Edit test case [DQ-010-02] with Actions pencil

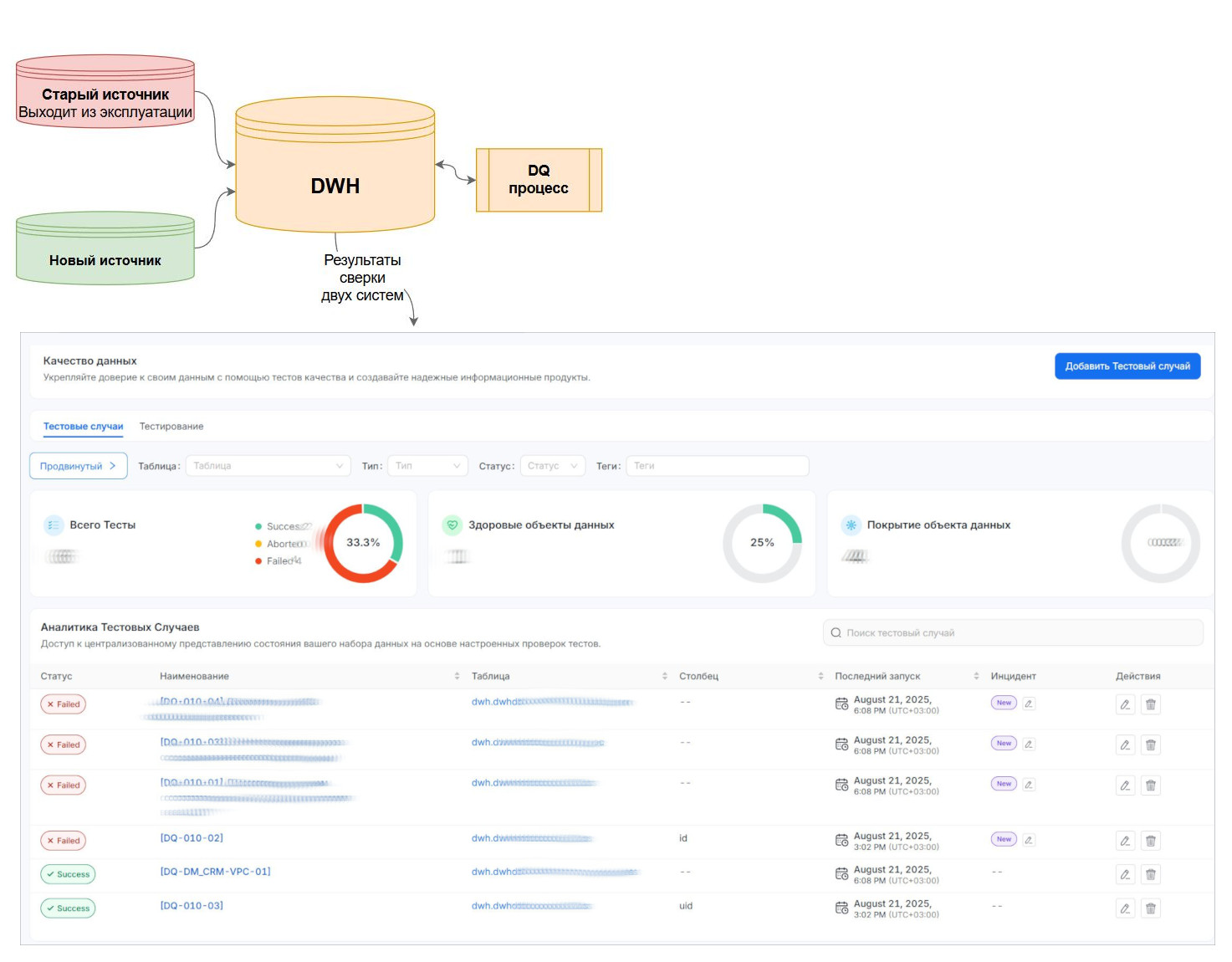(1125, 841)
